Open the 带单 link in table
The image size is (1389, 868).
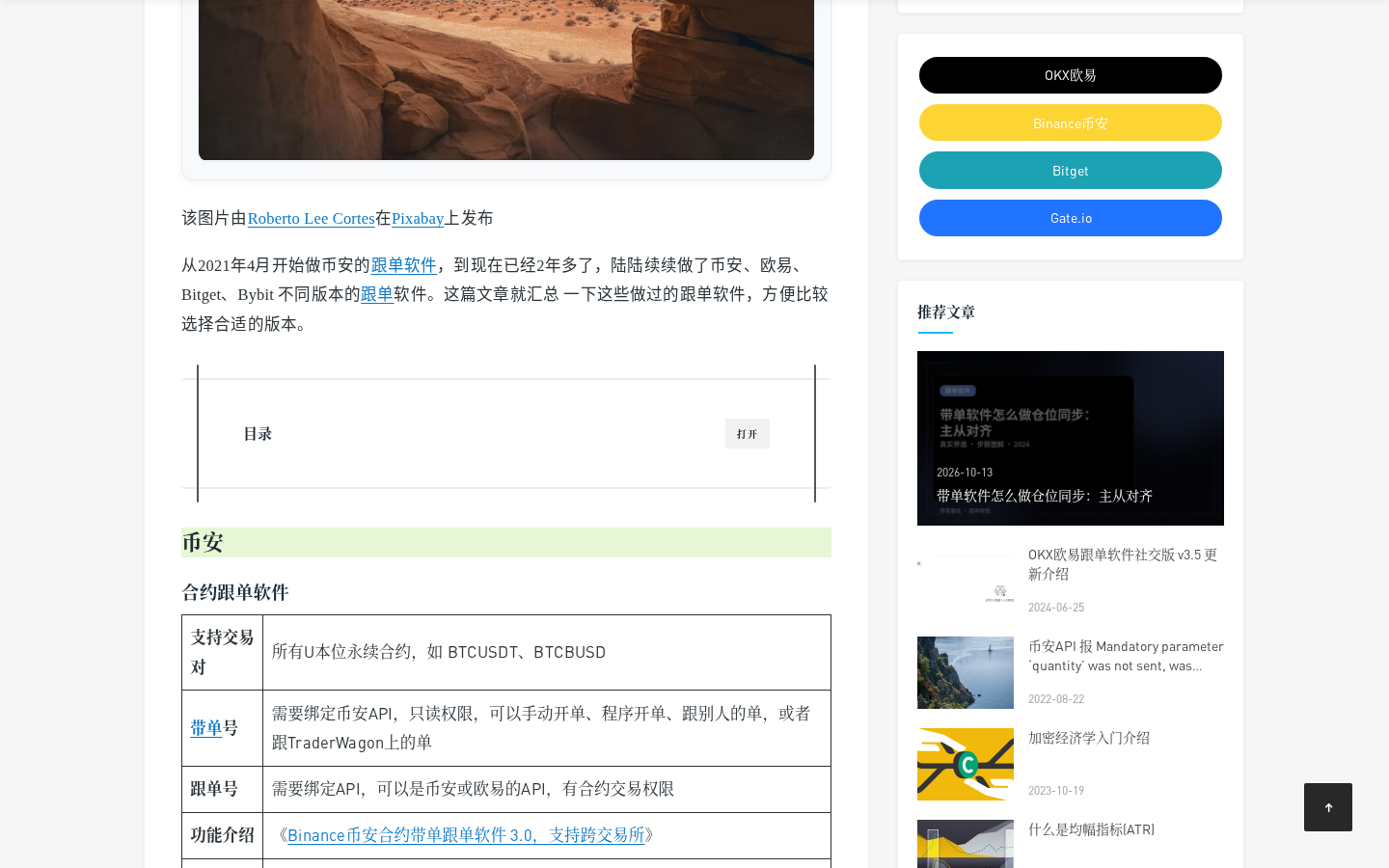tap(206, 728)
